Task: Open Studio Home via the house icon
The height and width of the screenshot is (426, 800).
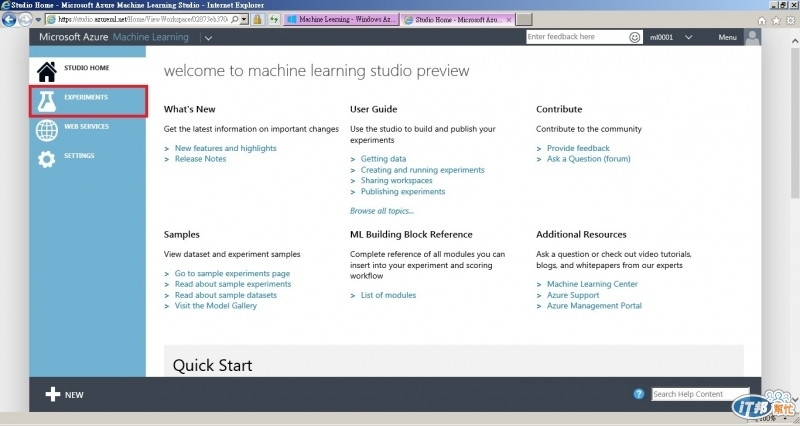Action: 46,72
